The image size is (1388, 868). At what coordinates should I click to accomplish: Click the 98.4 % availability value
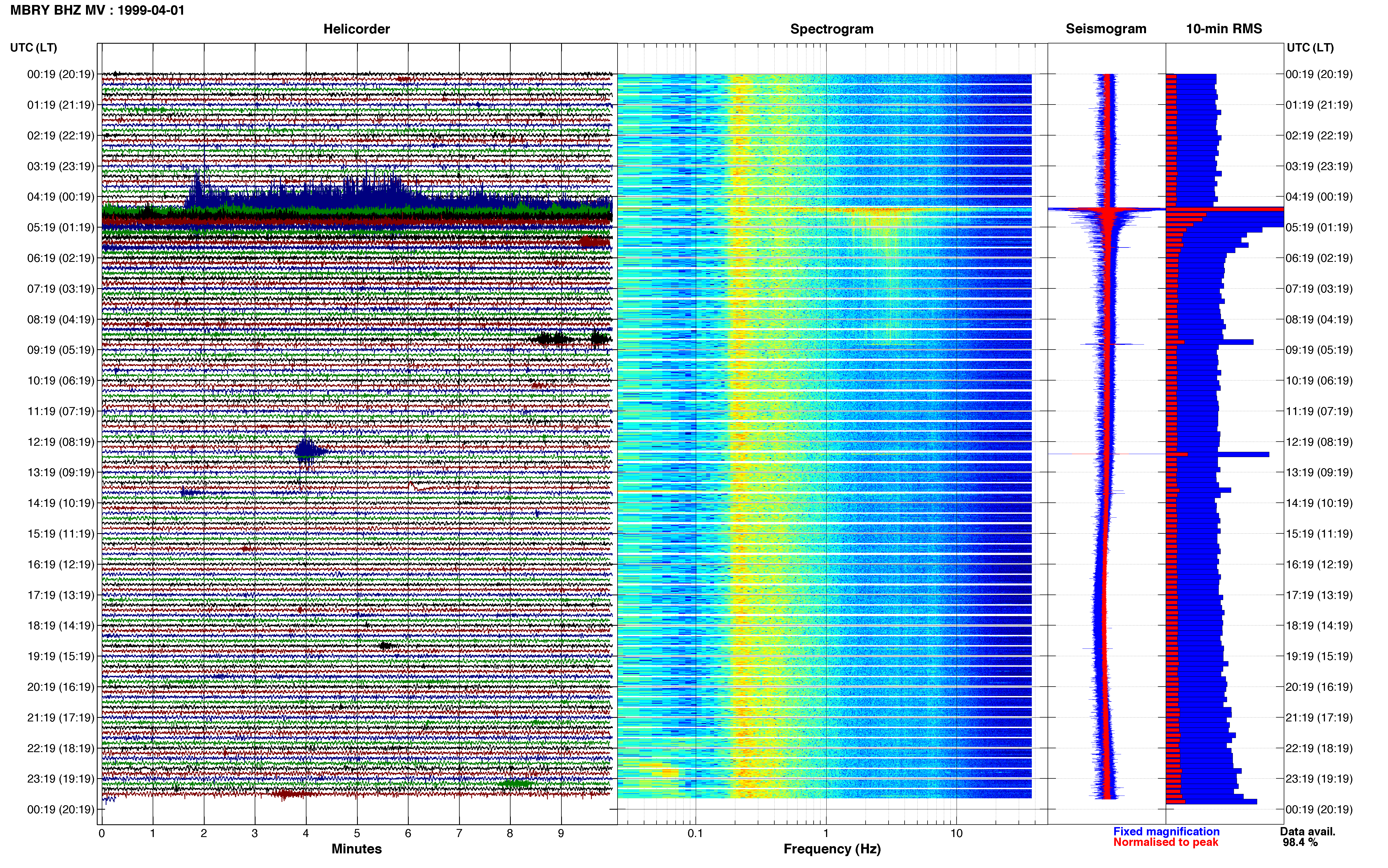[x=1300, y=842]
